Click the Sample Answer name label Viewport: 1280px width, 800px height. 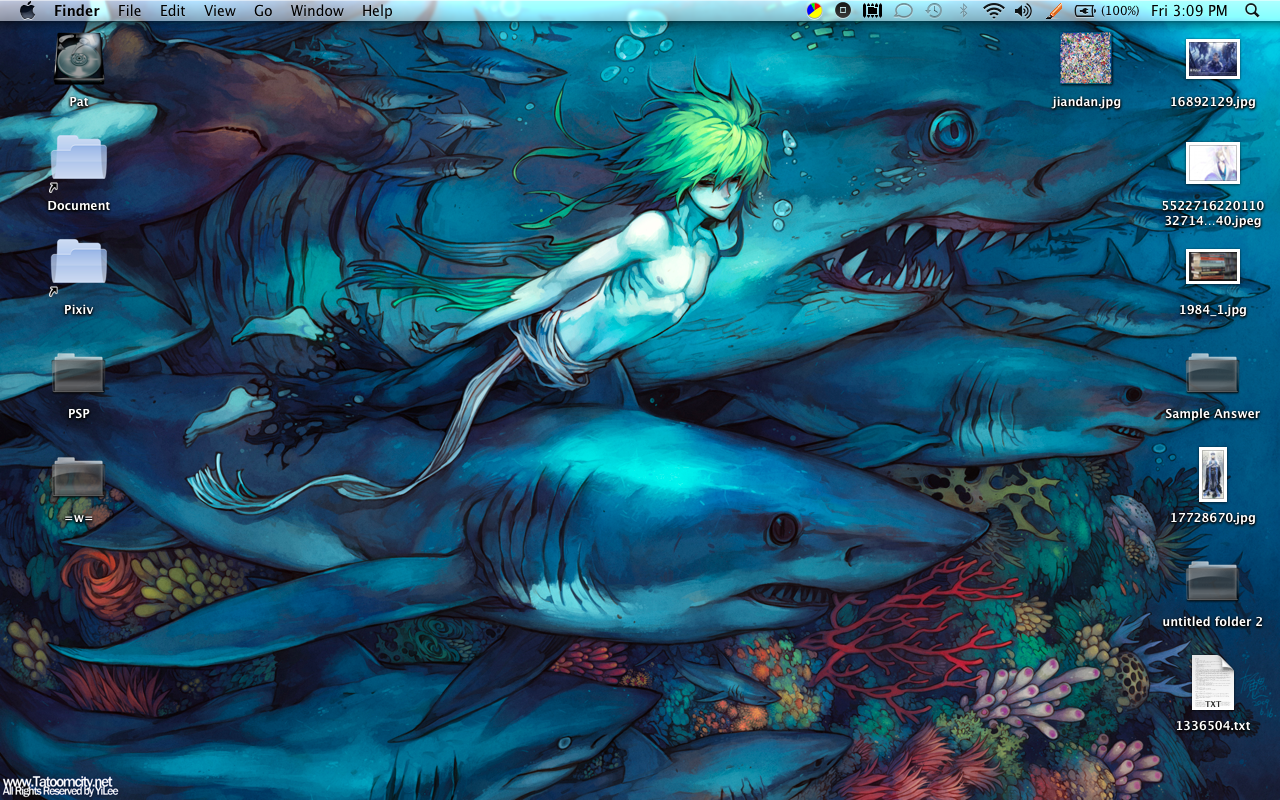pyautogui.click(x=1213, y=414)
